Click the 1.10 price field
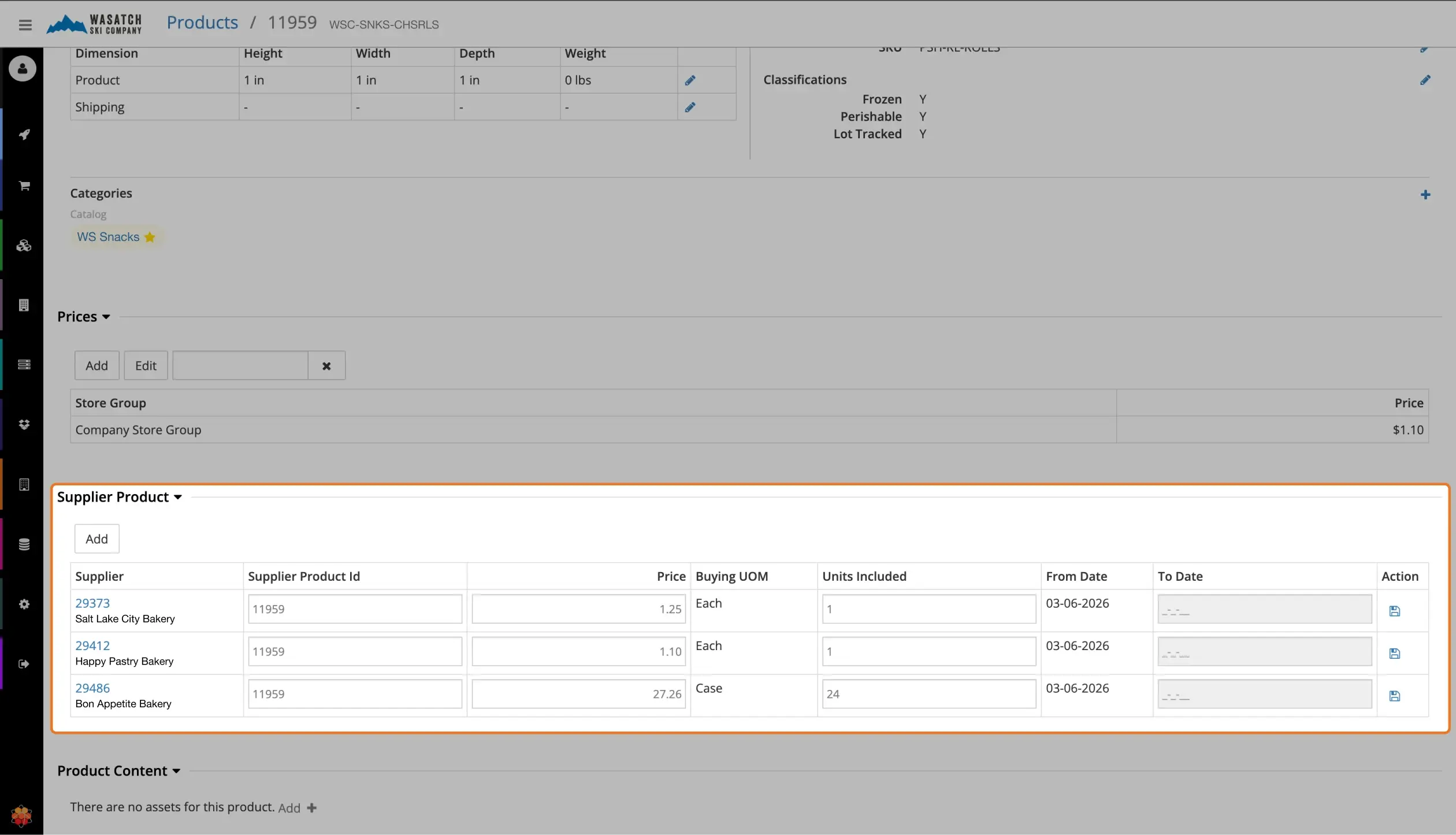 (578, 652)
